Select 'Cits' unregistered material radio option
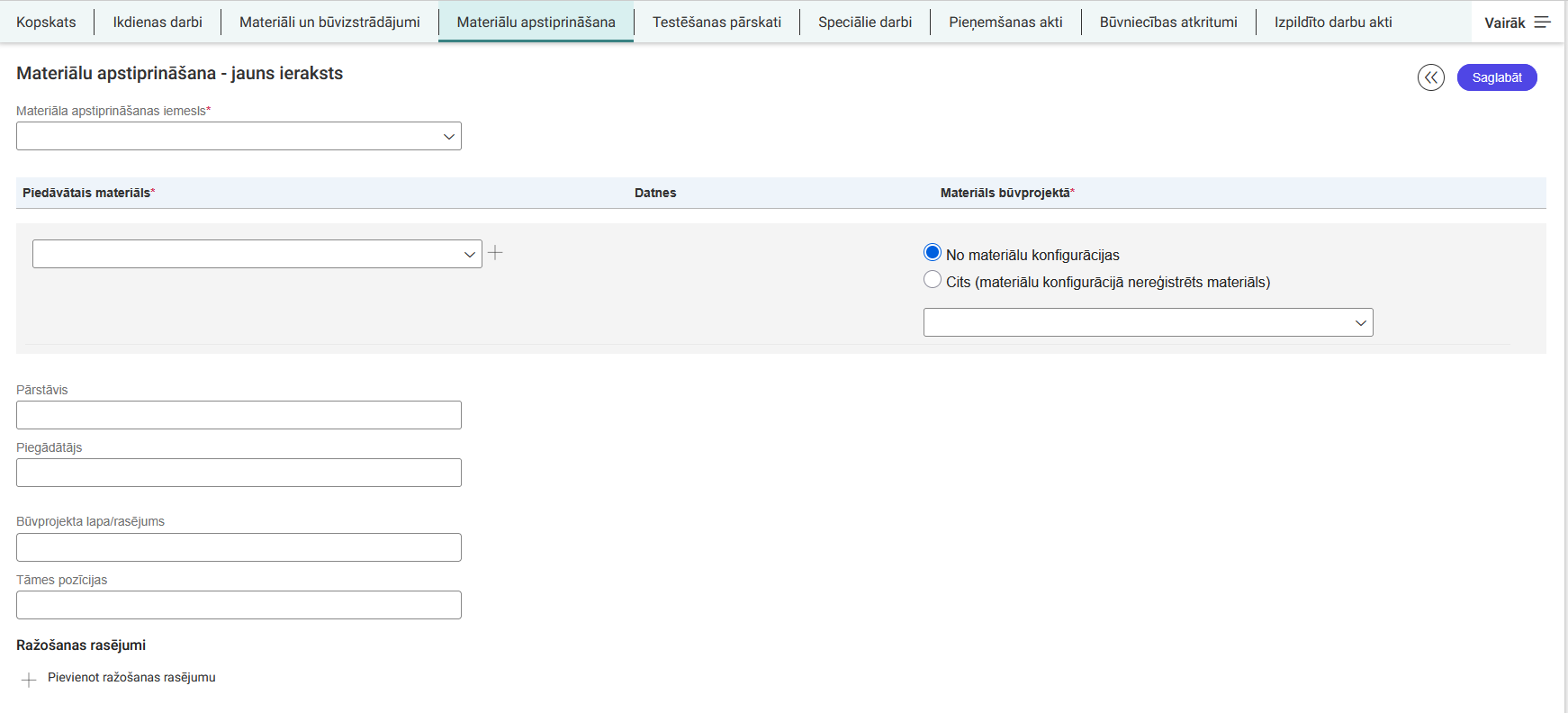 click(933, 280)
